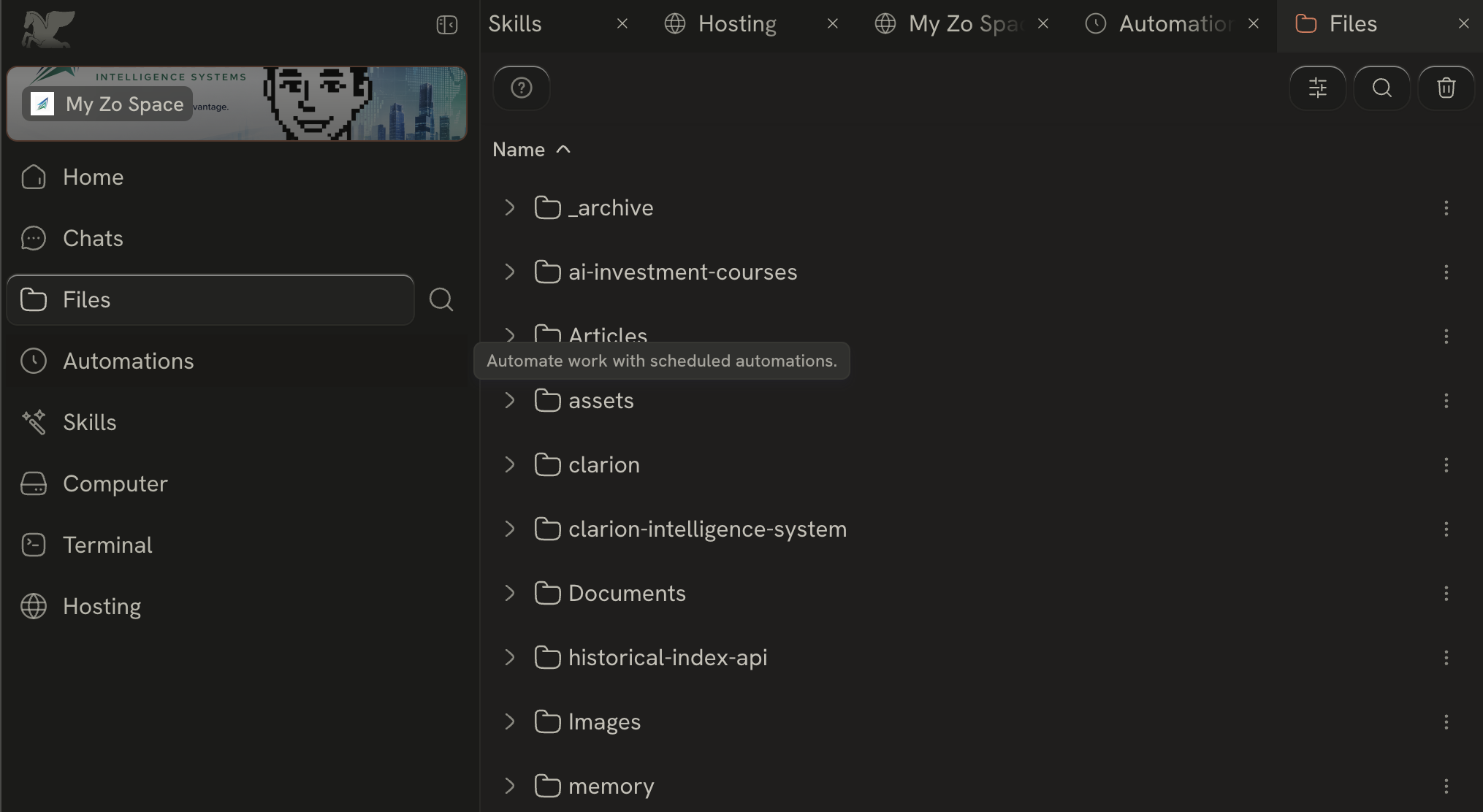Select the memory folder name
This screenshot has width=1483, height=812.
pyautogui.click(x=611, y=786)
